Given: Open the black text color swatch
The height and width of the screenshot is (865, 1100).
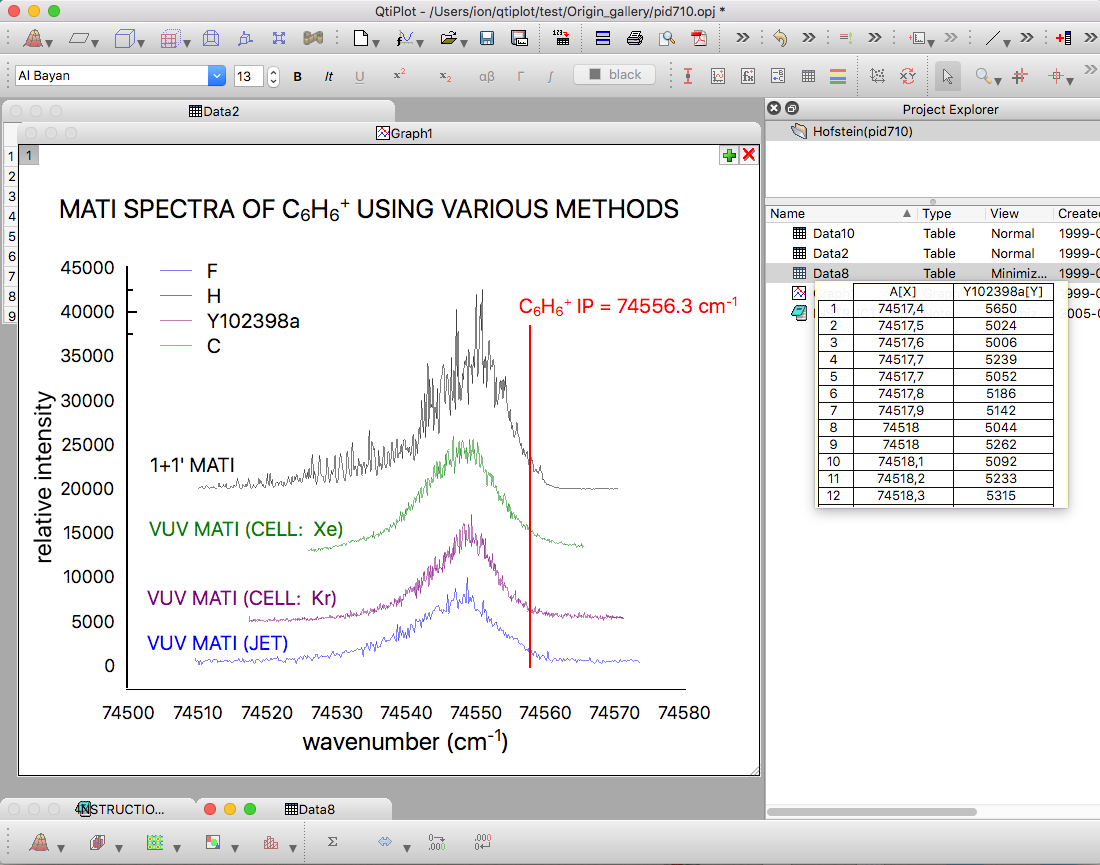Looking at the screenshot, I should point(615,75).
